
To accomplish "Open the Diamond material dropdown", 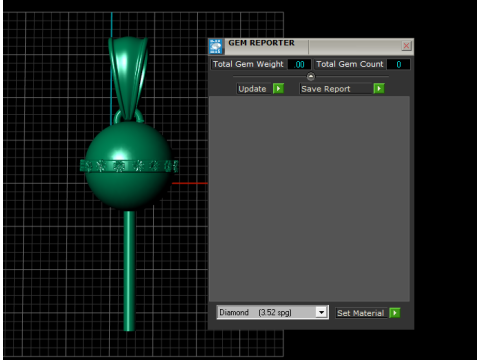I will click(x=321, y=313).
